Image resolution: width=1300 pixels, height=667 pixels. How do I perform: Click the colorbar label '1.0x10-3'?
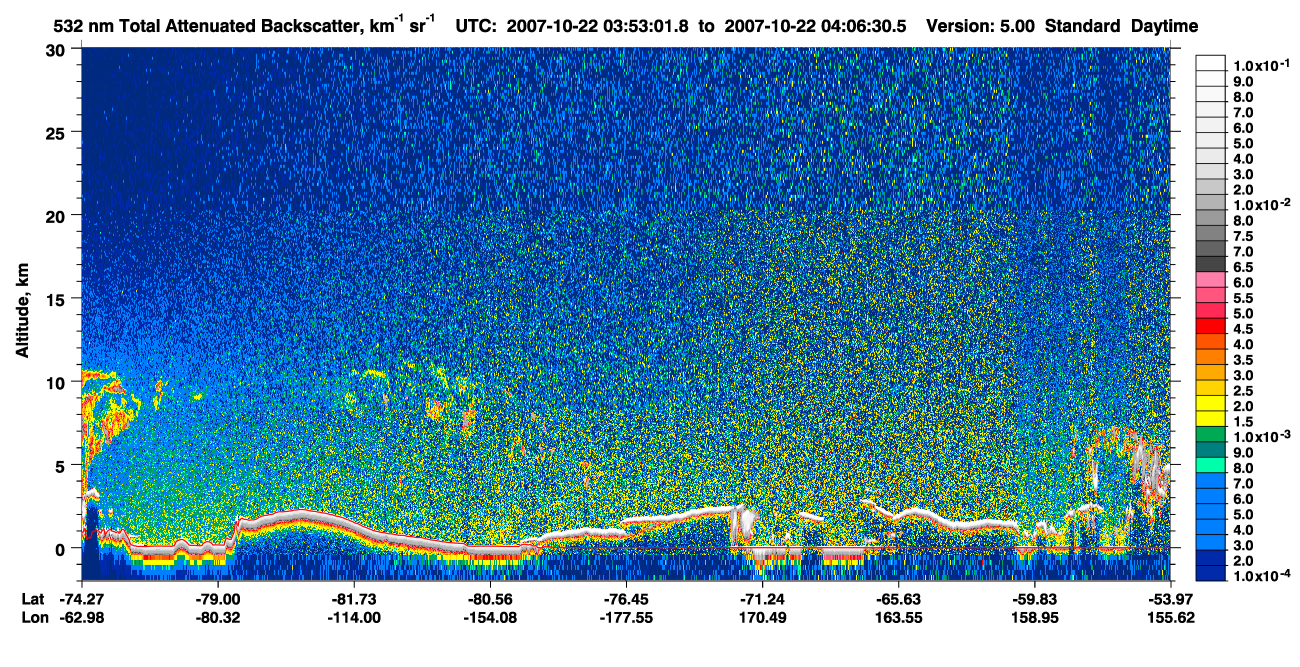coord(1261,437)
